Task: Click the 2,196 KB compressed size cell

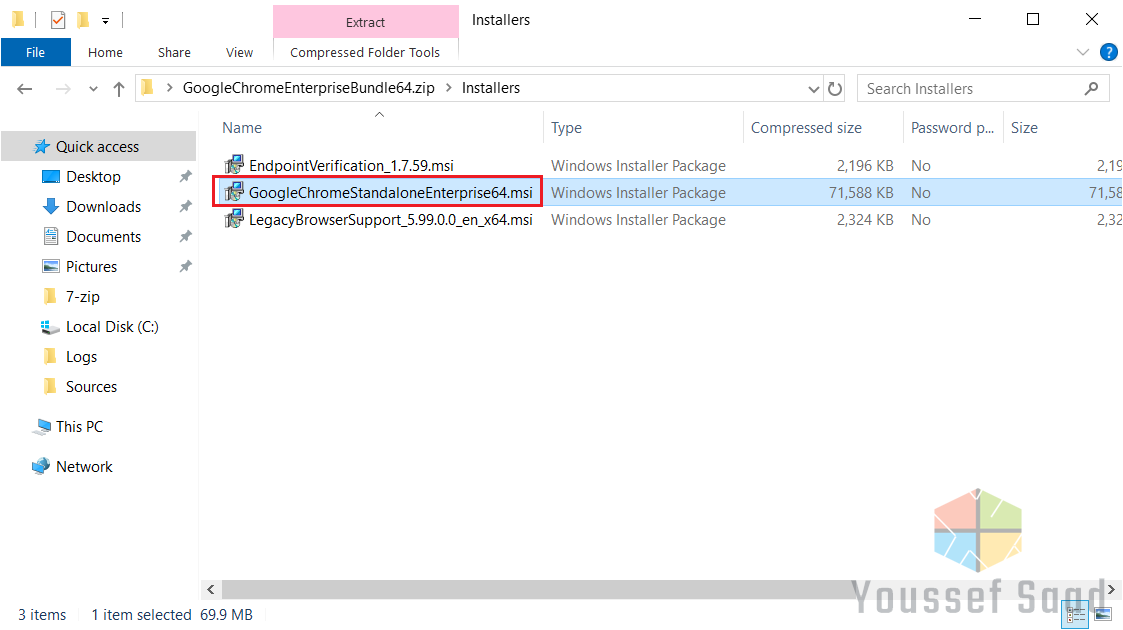Action: coord(864,165)
